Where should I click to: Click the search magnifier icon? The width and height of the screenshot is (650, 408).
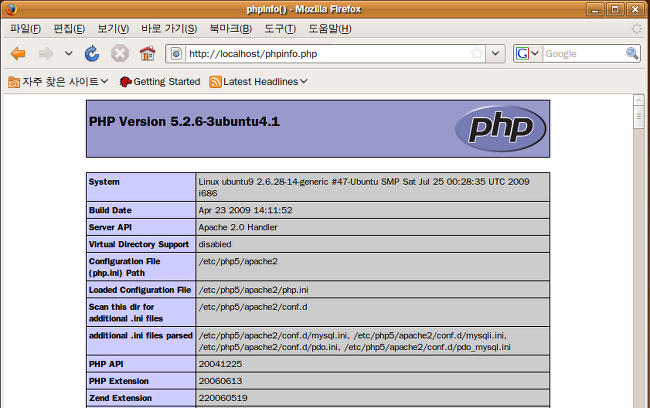tap(632, 53)
